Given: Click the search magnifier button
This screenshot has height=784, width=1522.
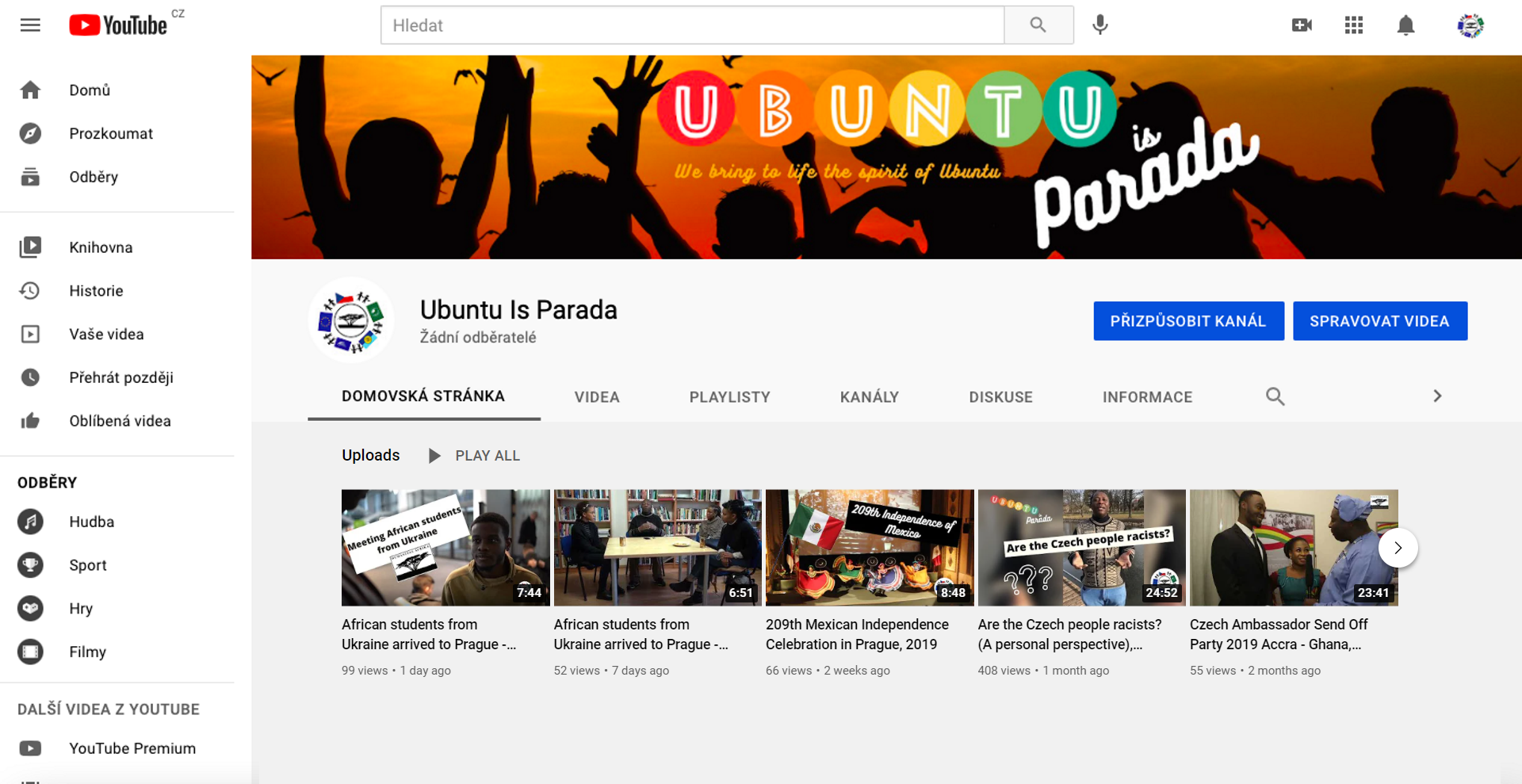Looking at the screenshot, I should pos(1038,25).
